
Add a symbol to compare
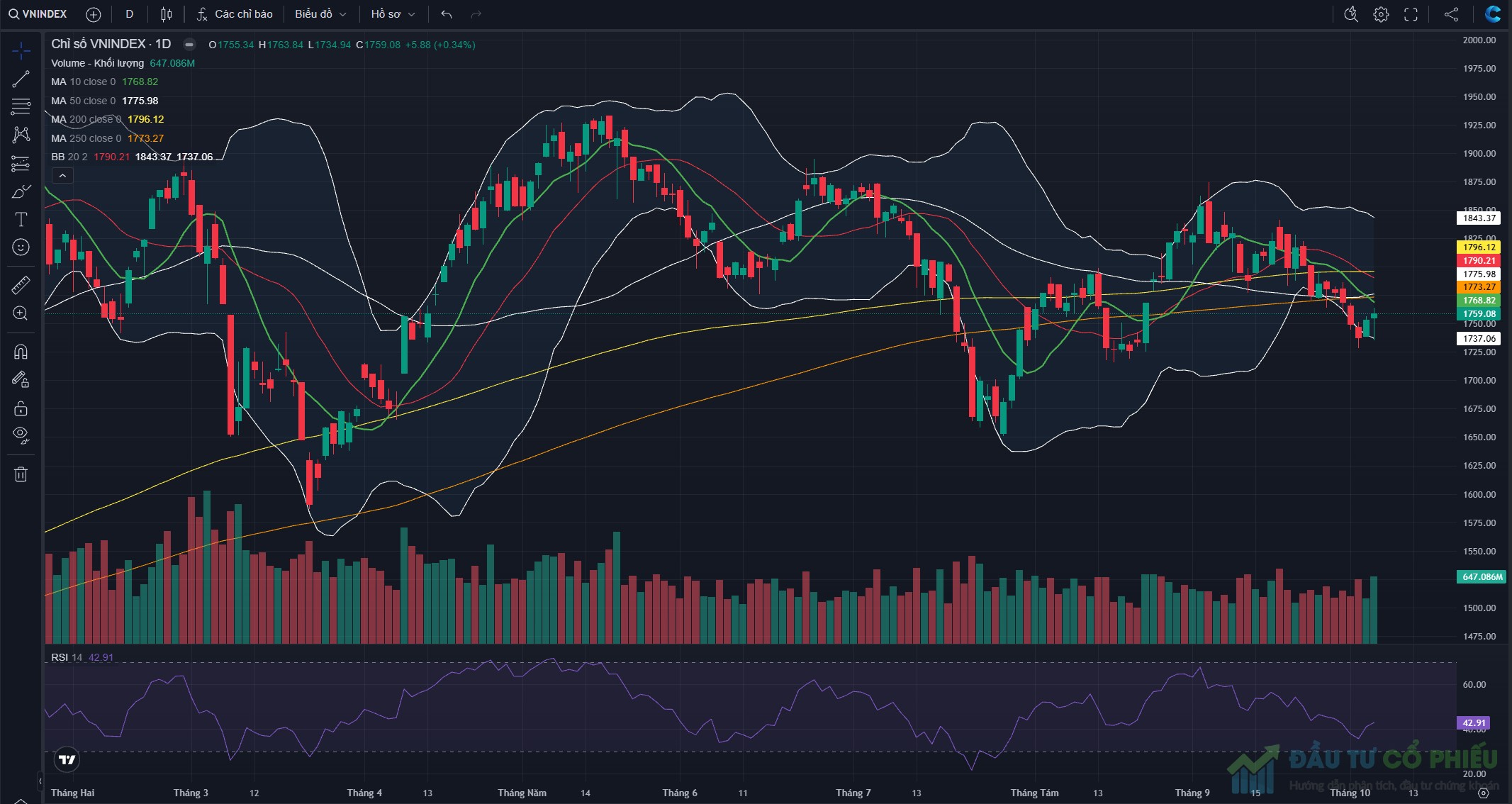[x=93, y=14]
